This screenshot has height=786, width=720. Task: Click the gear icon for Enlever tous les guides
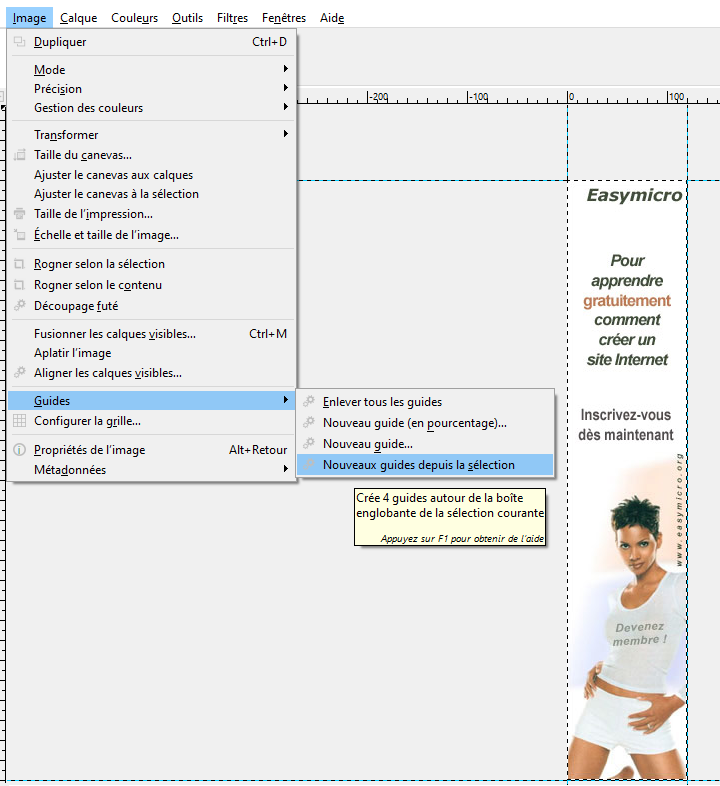point(309,402)
